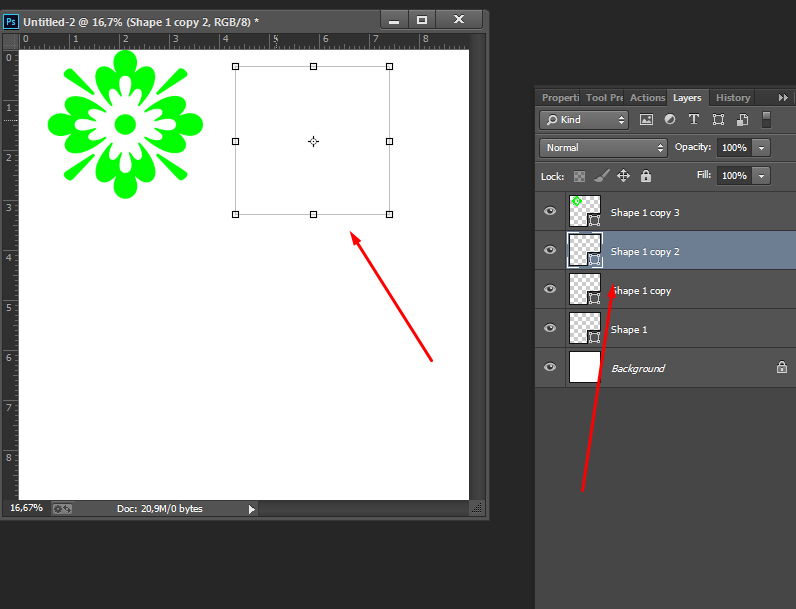Filter layers by pixel layers icon
Image resolution: width=796 pixels, height=609 pixels.
click(646, 120)
